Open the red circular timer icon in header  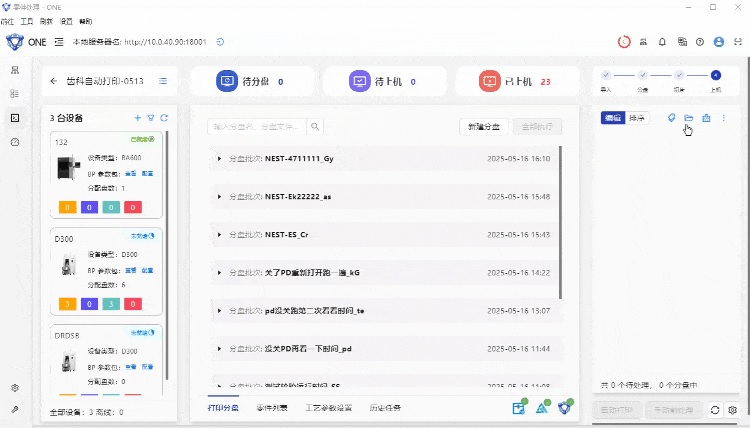point(624,42)
